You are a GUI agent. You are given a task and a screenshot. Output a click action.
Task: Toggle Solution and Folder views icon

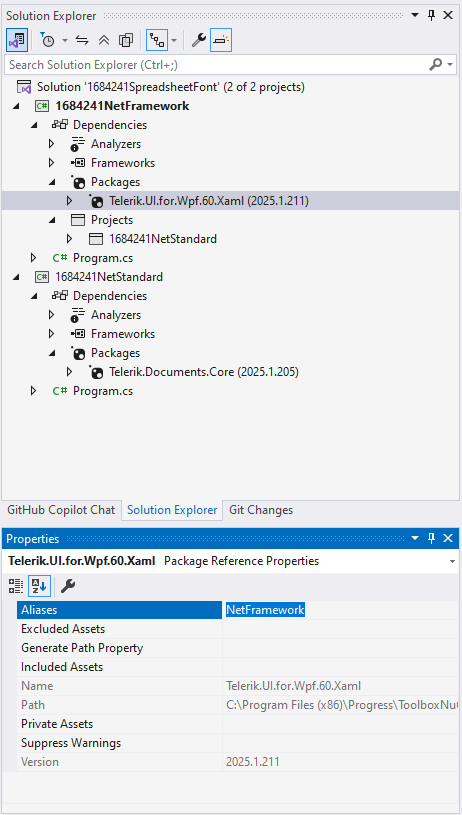(x=17, y=40)
